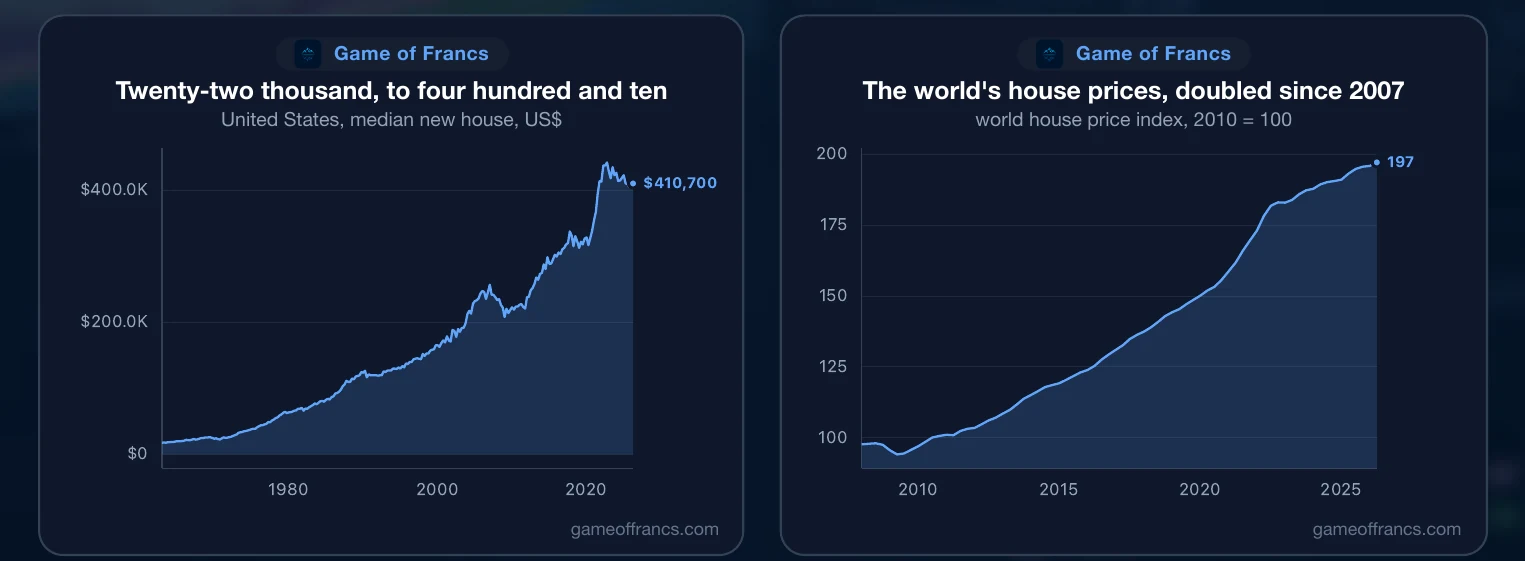Open the Game of Francs badge above left chart

[x=391, y=54]
